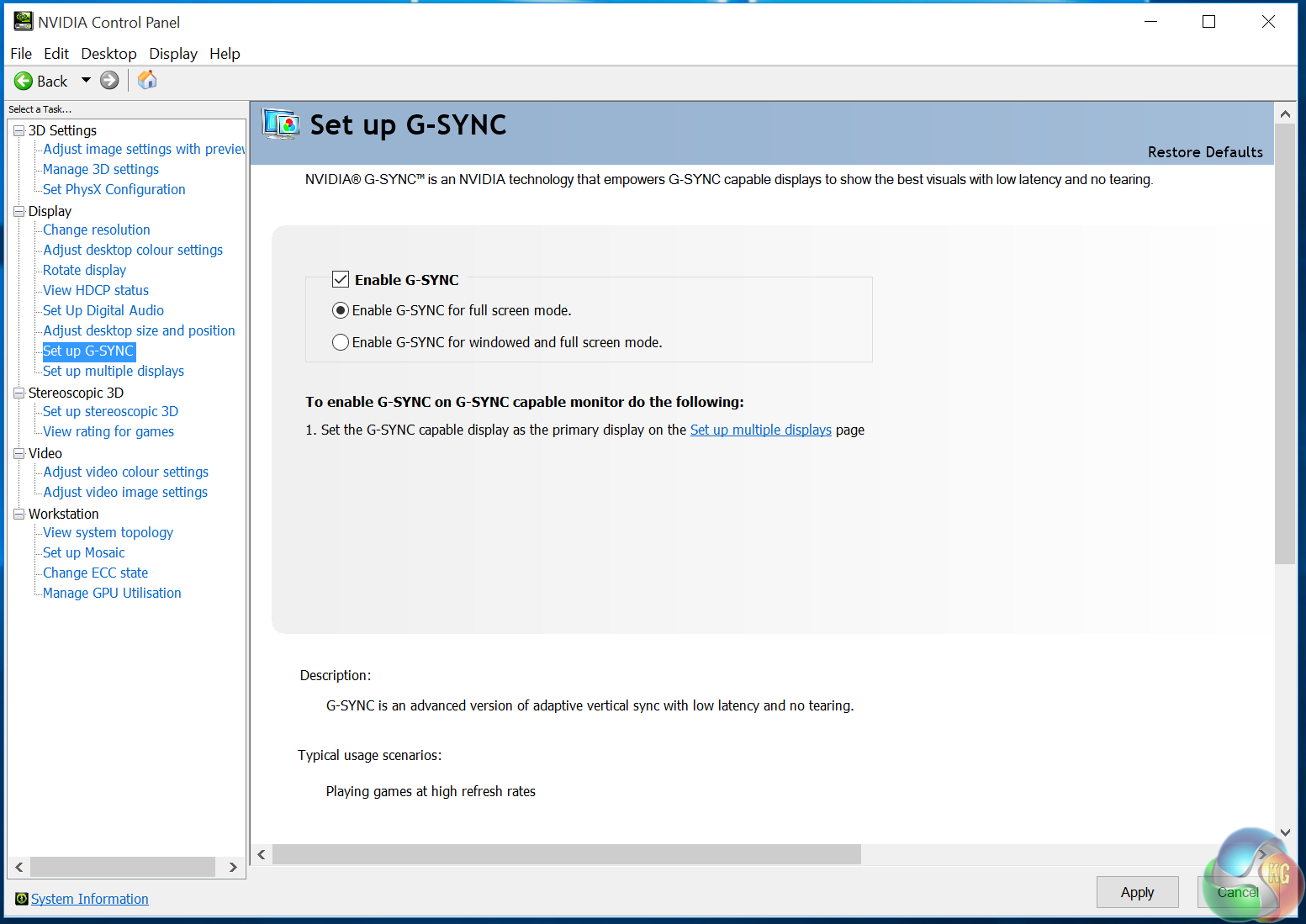Click the Apply button
This screenshot has width=1306, height=924.
(1137, 892)
